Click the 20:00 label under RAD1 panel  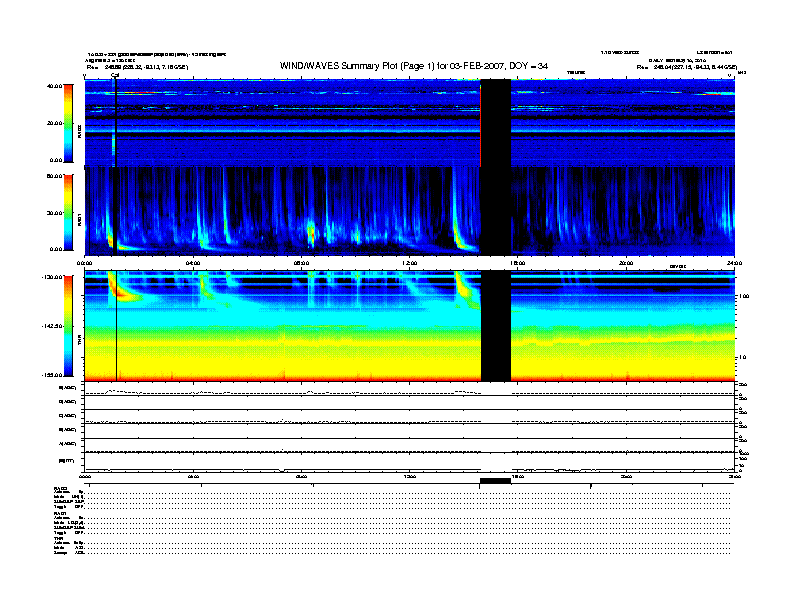pos(626,263)
